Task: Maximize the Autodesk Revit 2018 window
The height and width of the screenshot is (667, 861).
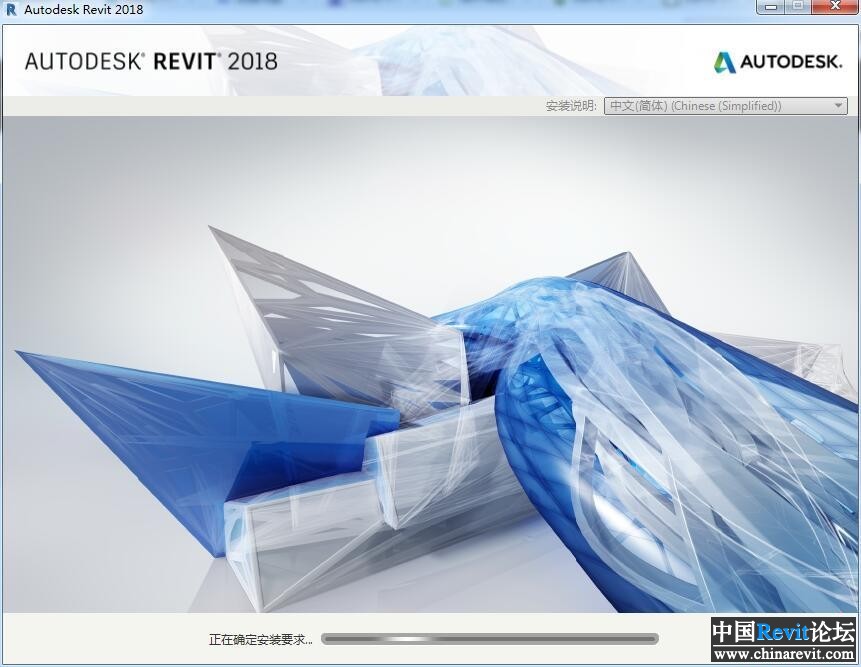Action: (x=799, y=7)
